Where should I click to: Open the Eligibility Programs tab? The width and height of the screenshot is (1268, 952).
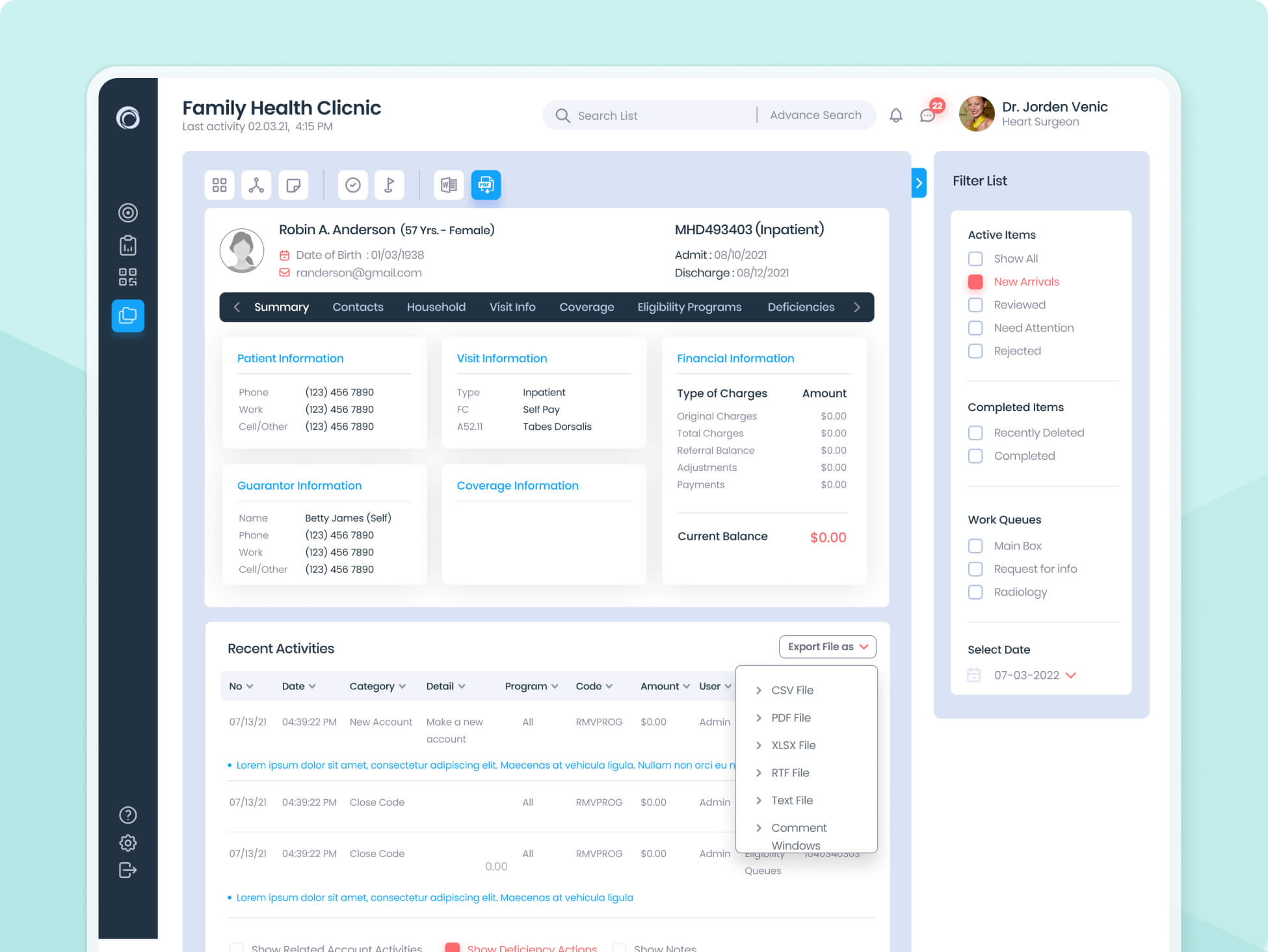click(689, 307)
